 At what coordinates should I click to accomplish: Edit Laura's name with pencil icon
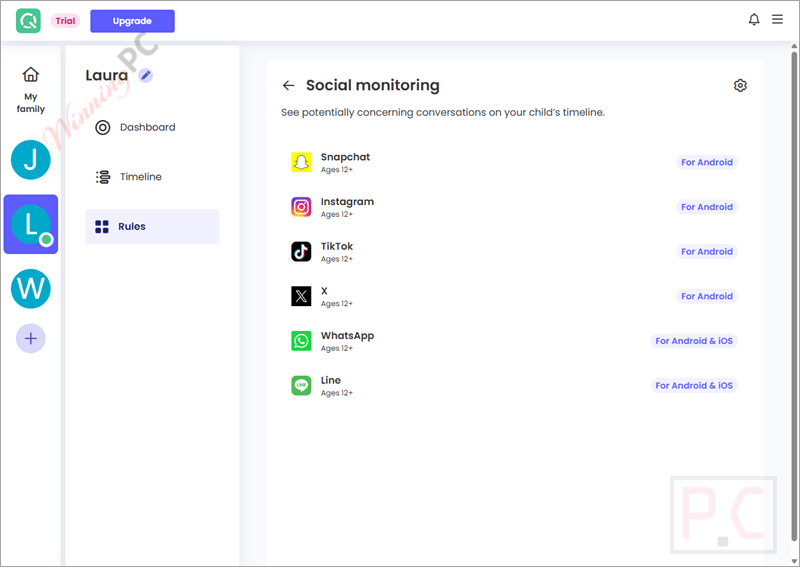pos(146,76)
